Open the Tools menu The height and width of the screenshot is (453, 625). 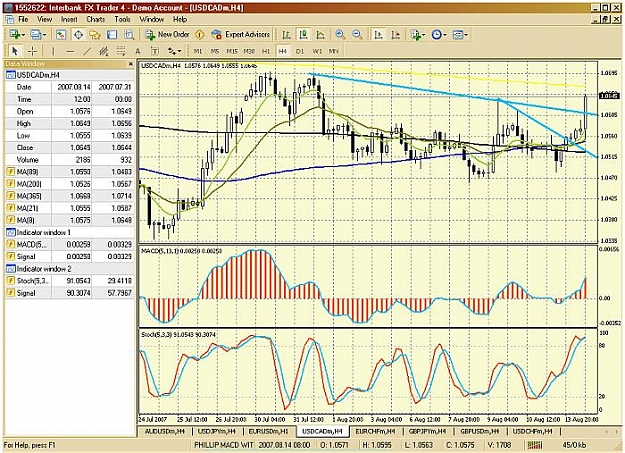(122, 19)
